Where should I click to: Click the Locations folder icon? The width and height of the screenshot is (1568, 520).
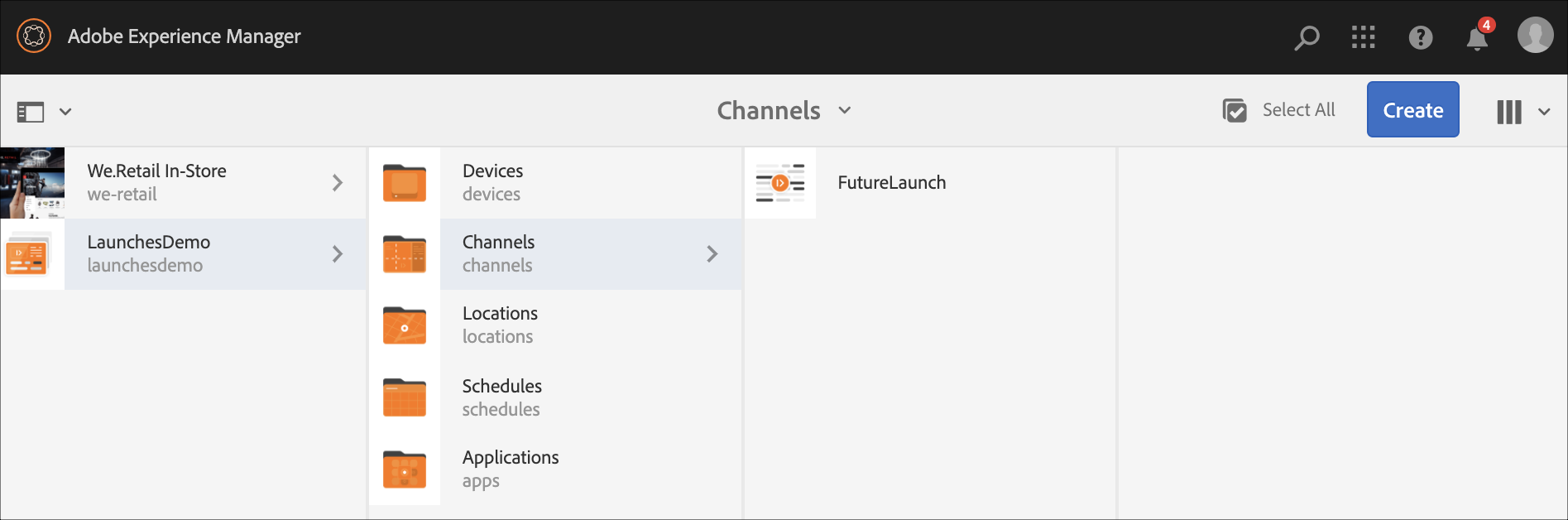[x=405, y=325]
